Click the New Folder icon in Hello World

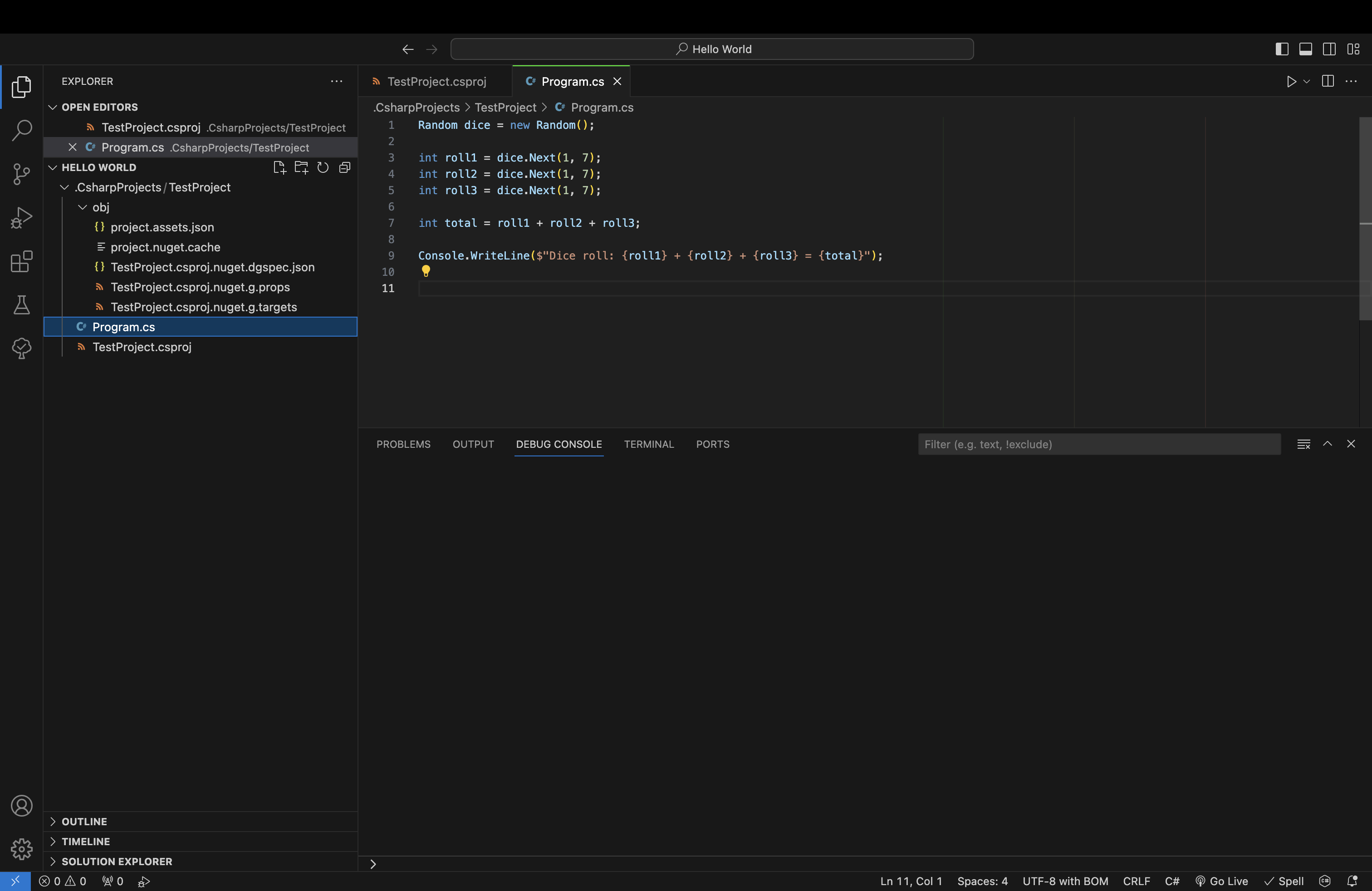pyautogui.click(x=301, y=168)
